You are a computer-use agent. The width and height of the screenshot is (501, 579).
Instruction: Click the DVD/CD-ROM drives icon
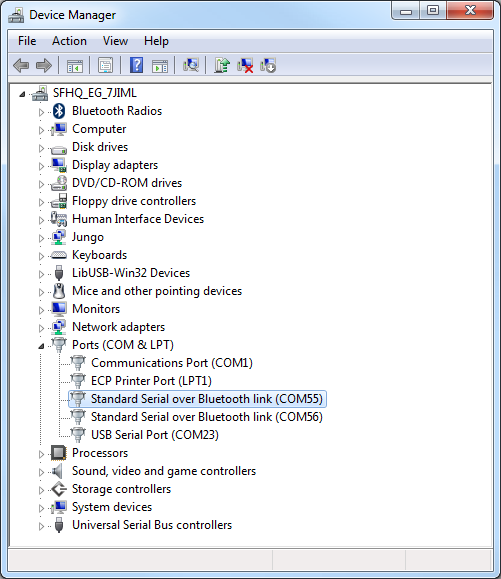pos(59,183)
